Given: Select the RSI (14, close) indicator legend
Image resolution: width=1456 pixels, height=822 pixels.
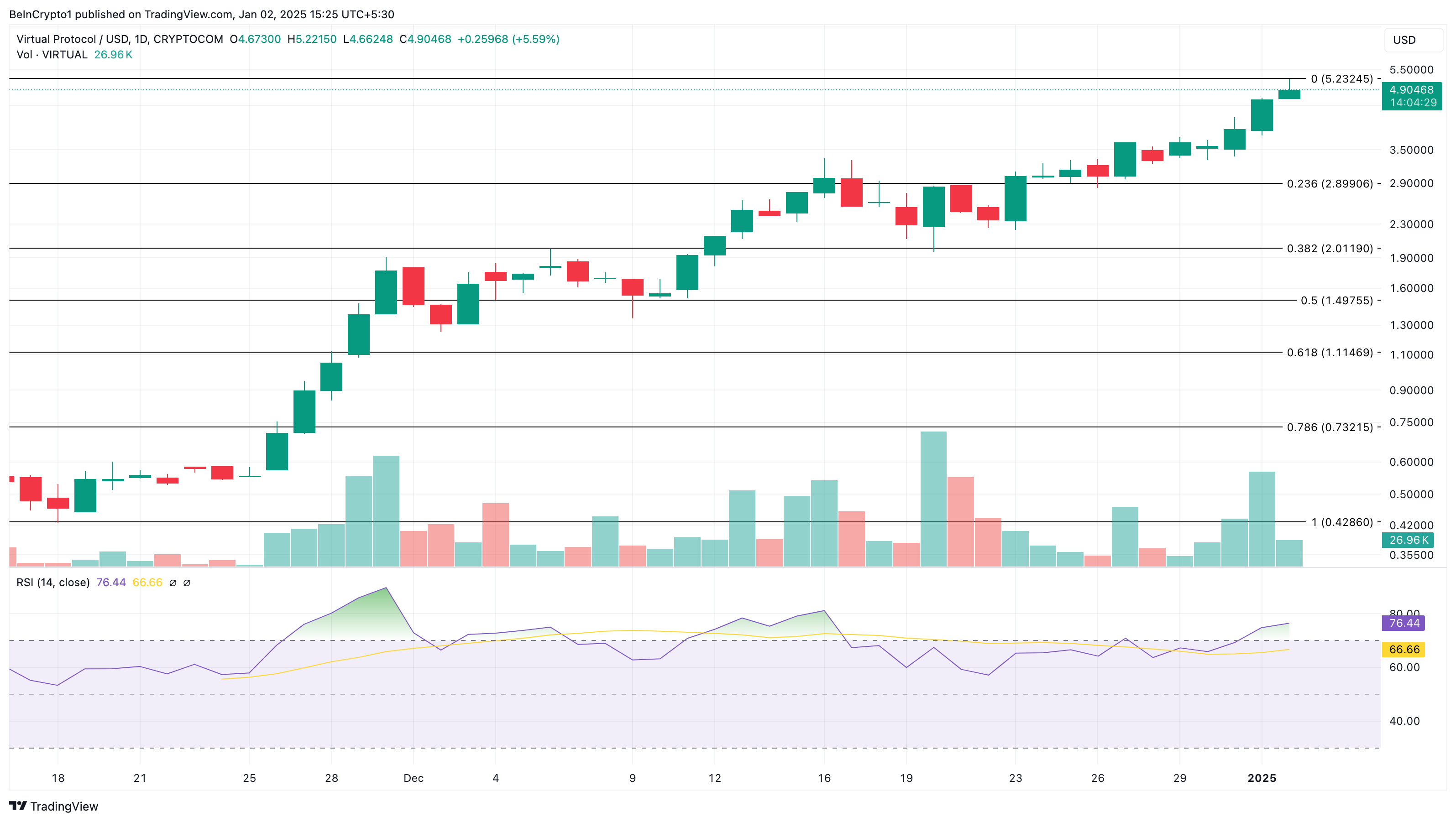Looking at the screenshot, I should point(53,583).
